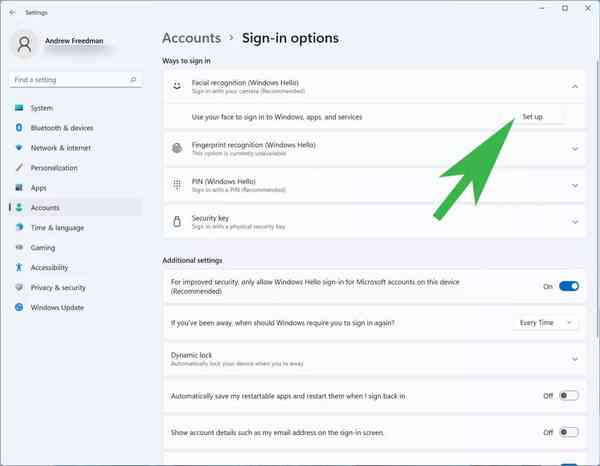This screenshot has height=466, width=600.
Task: Open the Privacy & security shield icon
Action: tap(19, 288)
